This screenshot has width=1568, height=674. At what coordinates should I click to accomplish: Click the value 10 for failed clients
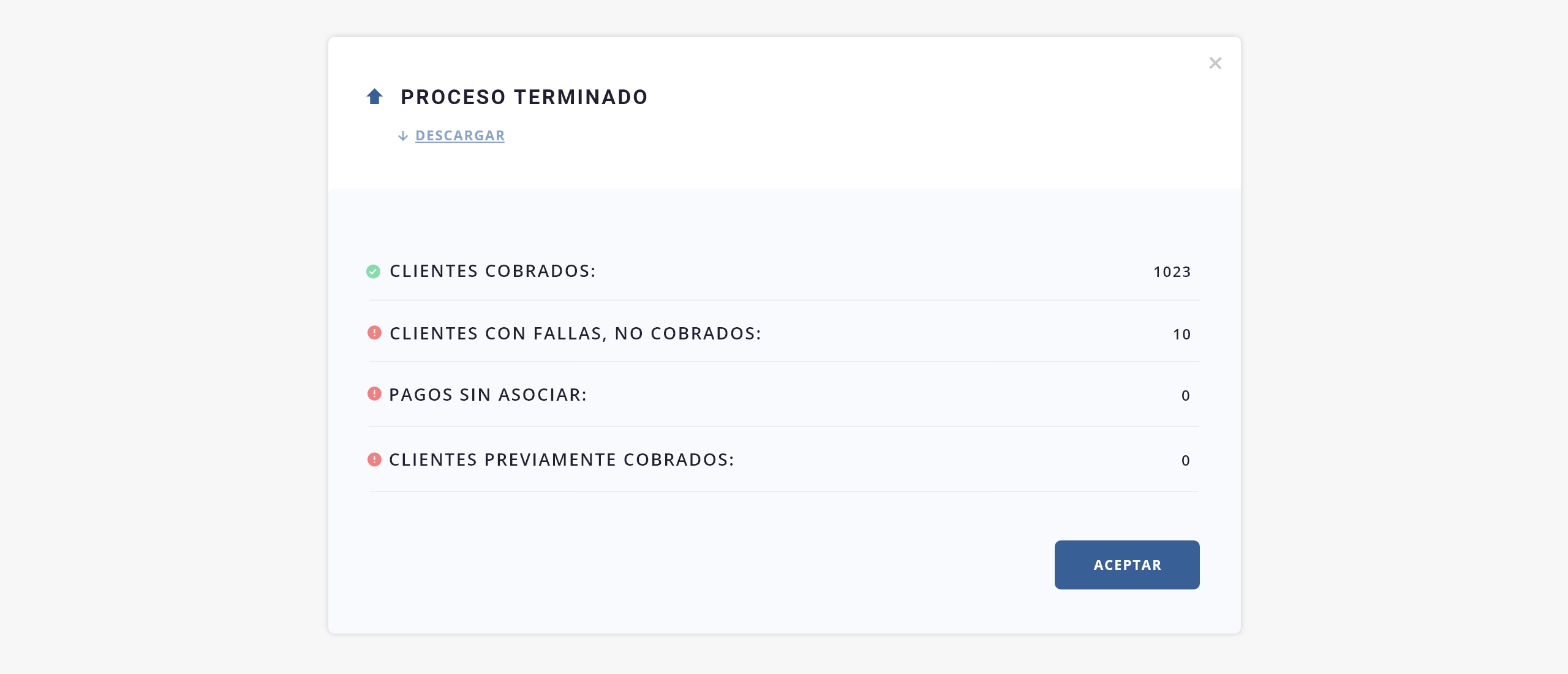[1182, 335]
